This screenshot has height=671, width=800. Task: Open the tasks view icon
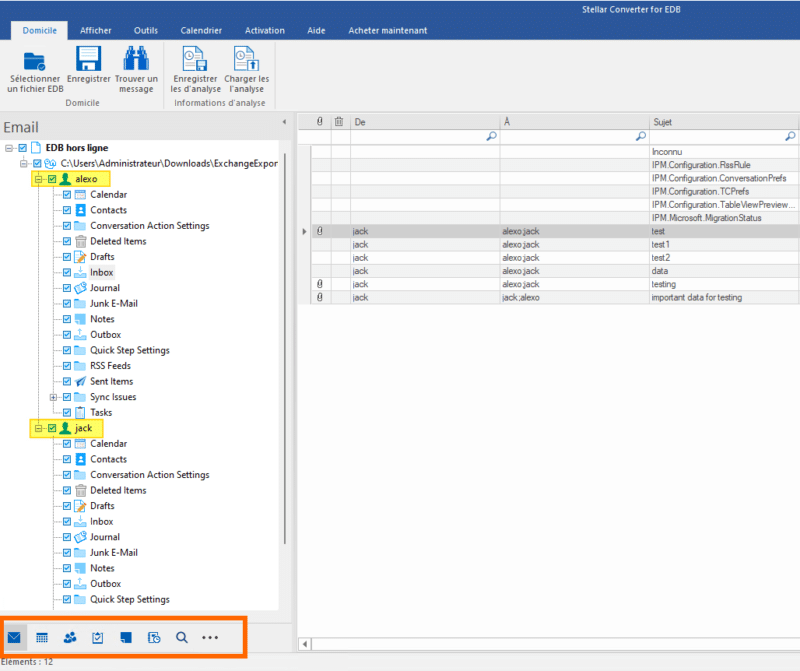[x=98, y=637]
